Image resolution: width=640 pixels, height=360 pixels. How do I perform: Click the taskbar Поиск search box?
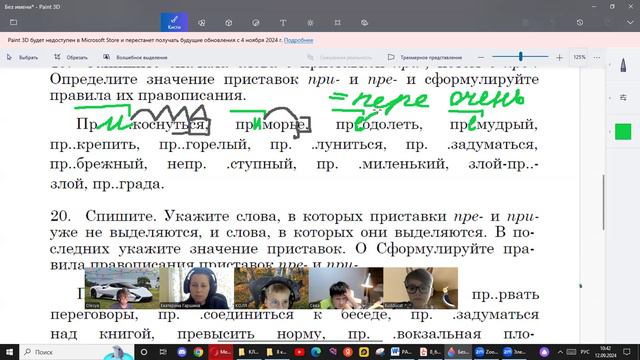(77, 352)
